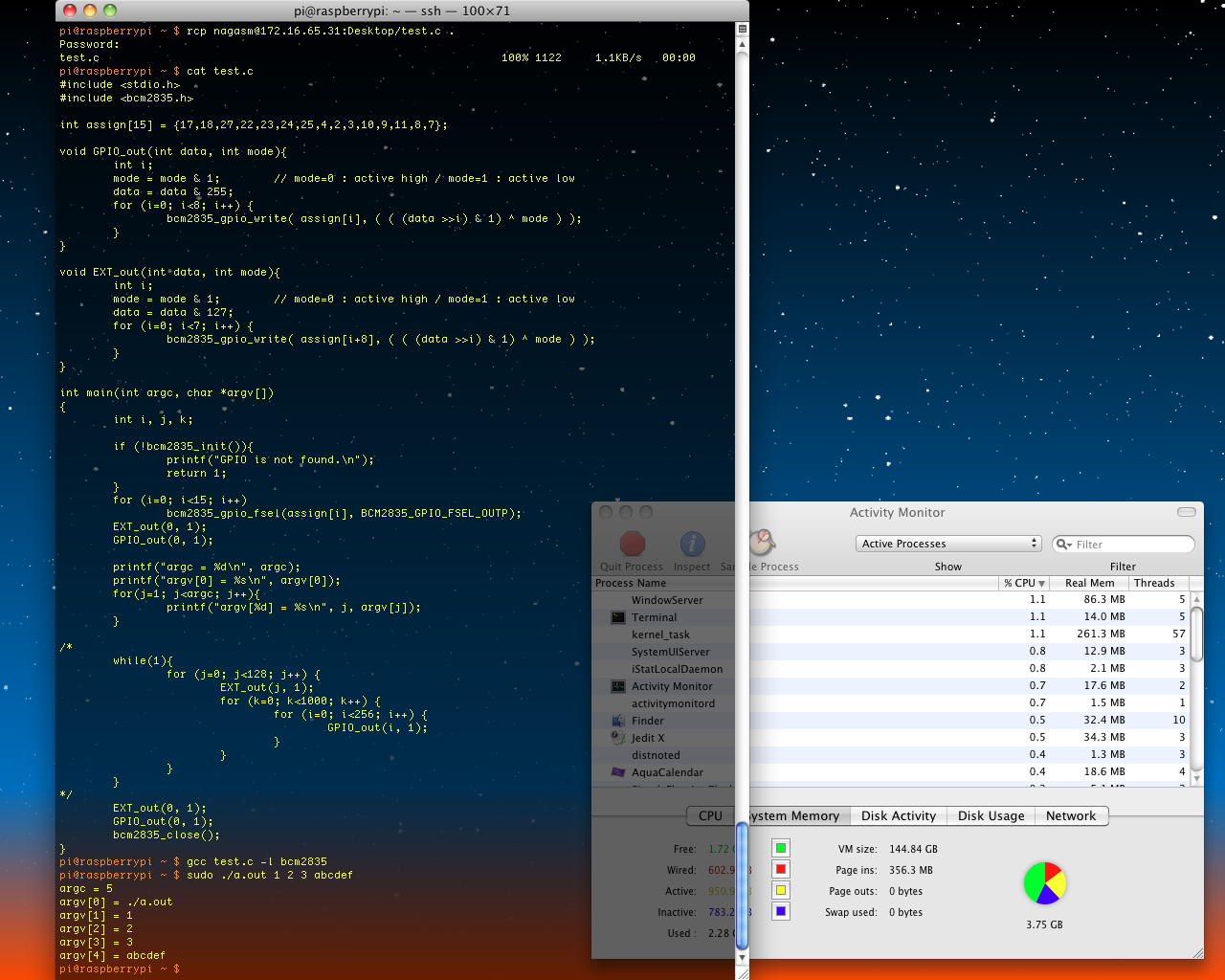This screenshot has height=980, width=1225.
Task: Click the Real Mem column header
Action: click(1089, 583)
